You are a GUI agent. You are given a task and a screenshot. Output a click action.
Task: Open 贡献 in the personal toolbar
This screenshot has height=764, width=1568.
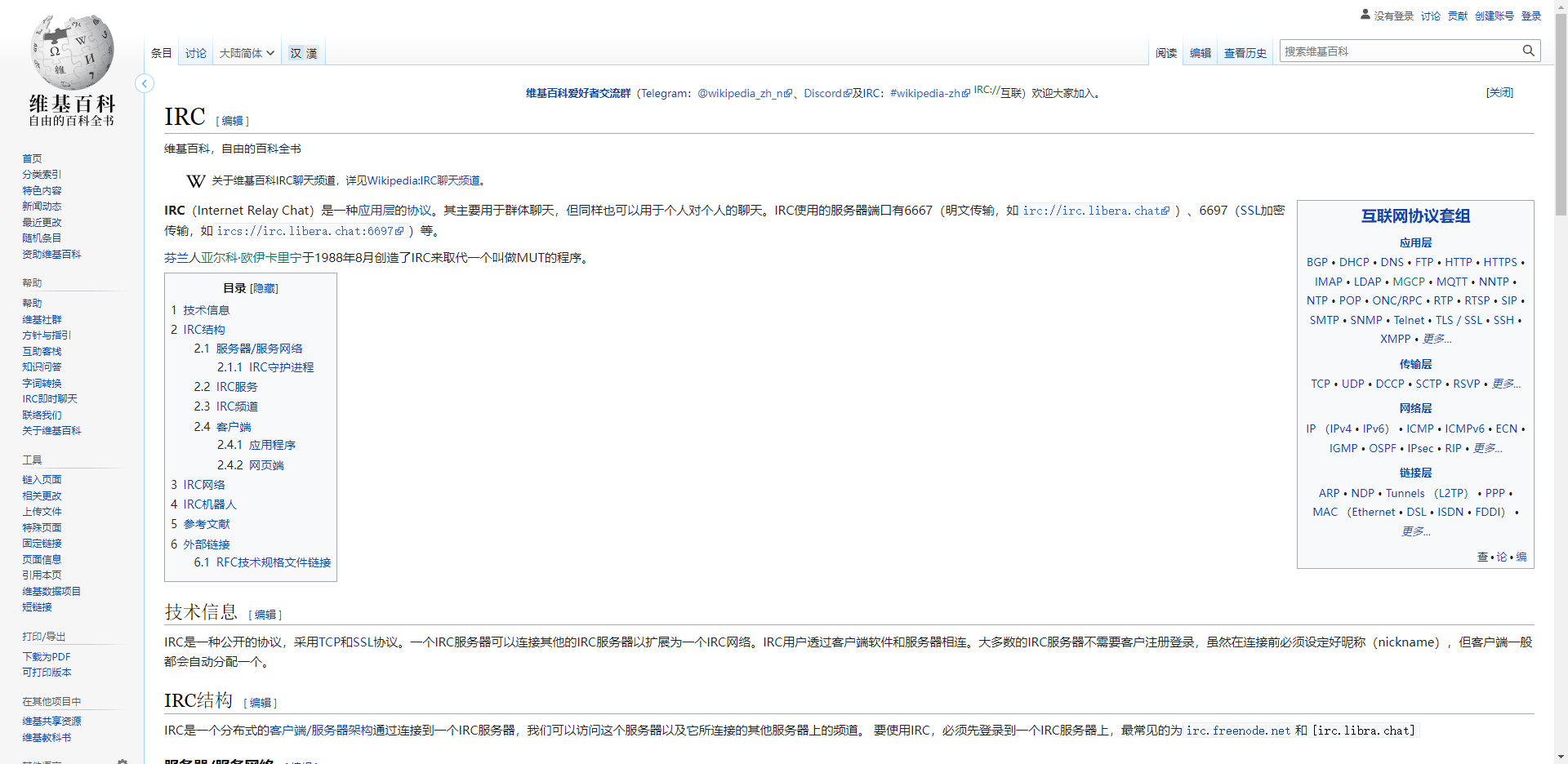pyautogui.click(x=1458, y=16)
